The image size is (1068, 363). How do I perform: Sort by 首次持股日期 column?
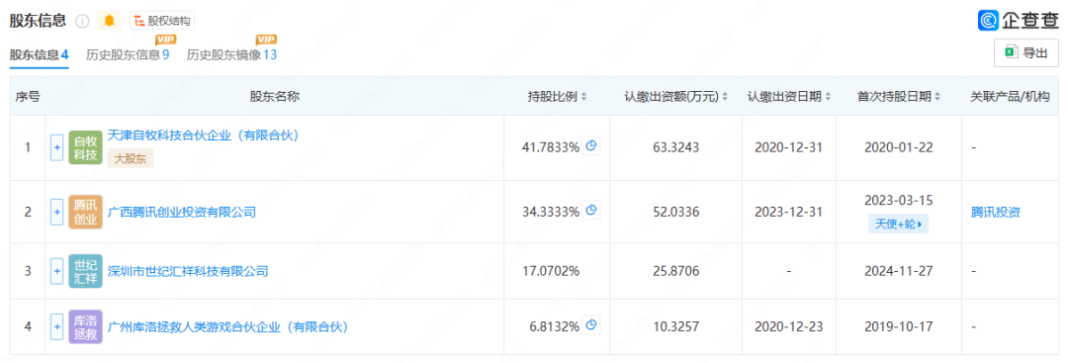click(898, 97)
